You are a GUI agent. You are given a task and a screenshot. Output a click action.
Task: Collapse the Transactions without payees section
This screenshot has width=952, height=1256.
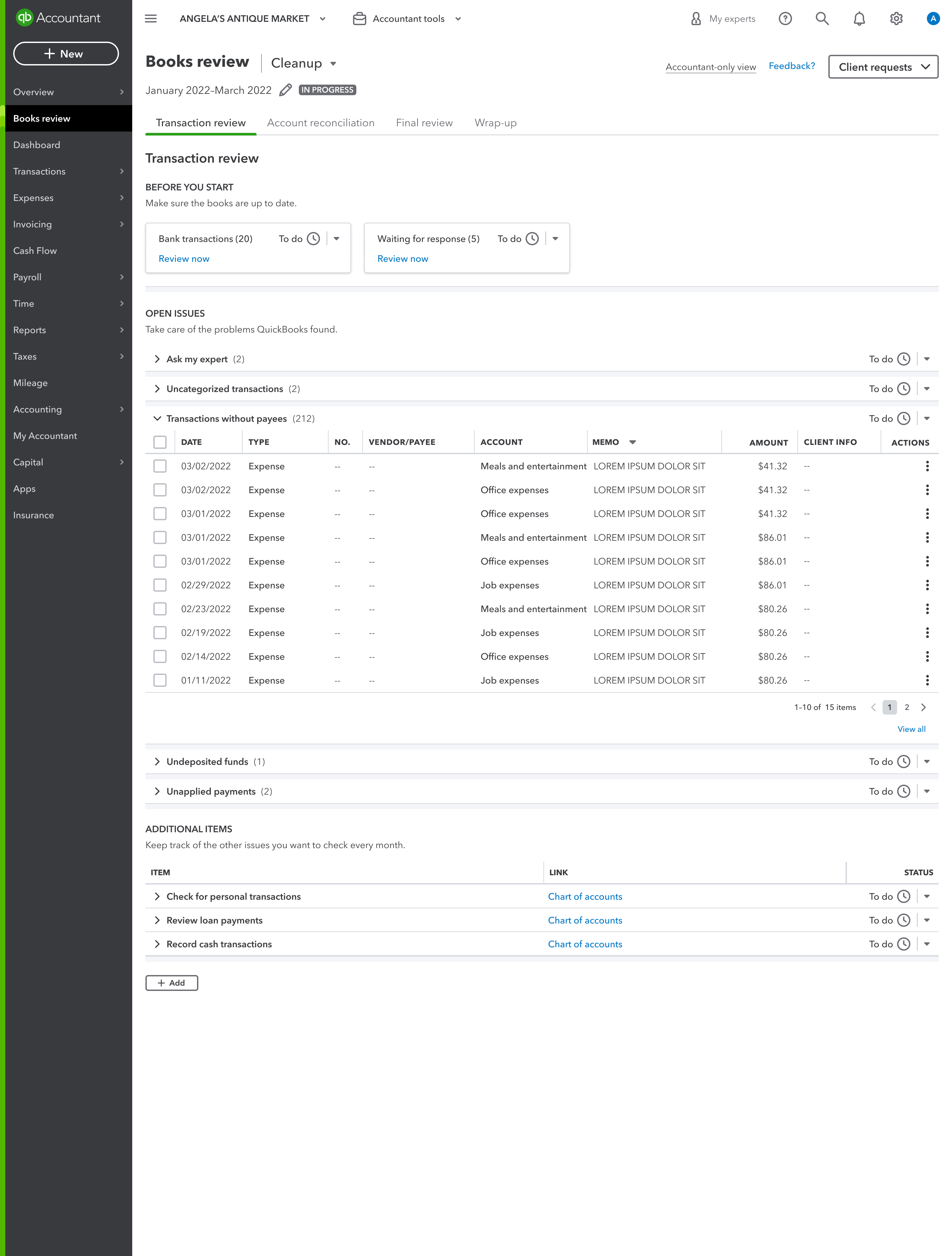point(157,418)
